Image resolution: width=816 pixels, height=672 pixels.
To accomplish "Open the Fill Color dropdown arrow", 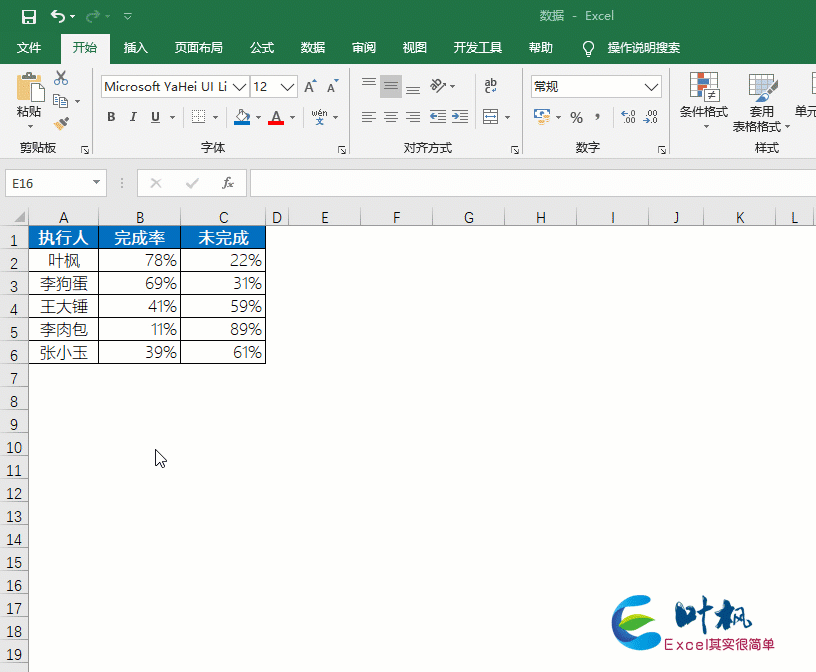I will pyautogui.click(x=258, y=117).
